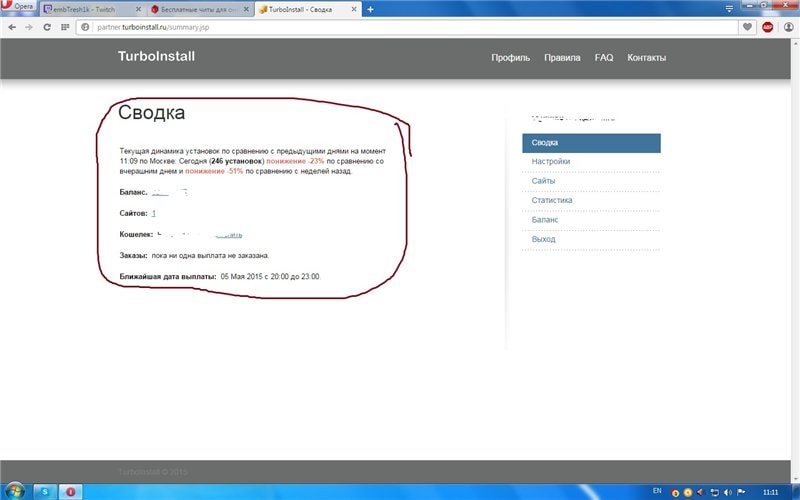The width and height of the screenshot is (800, 500).
Task: Open the Speed Dial grid
Action: [65, 27]
